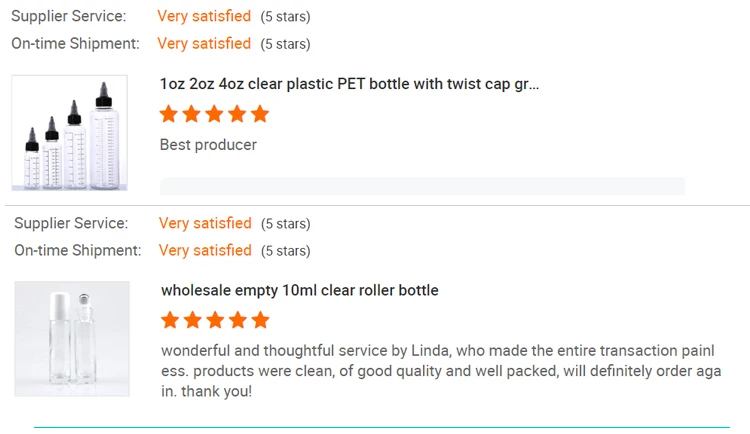Viewport: 750px width, 434px height.
Task: Click first star of roller bottle review rating
Action: pos(171,320)
